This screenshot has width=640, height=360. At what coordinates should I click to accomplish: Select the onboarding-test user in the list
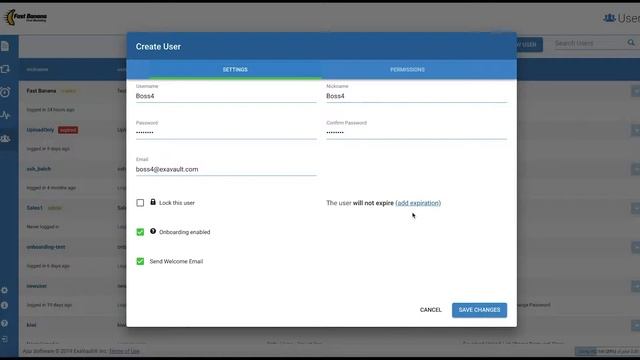pyautogui.click(x=46, y=247)
